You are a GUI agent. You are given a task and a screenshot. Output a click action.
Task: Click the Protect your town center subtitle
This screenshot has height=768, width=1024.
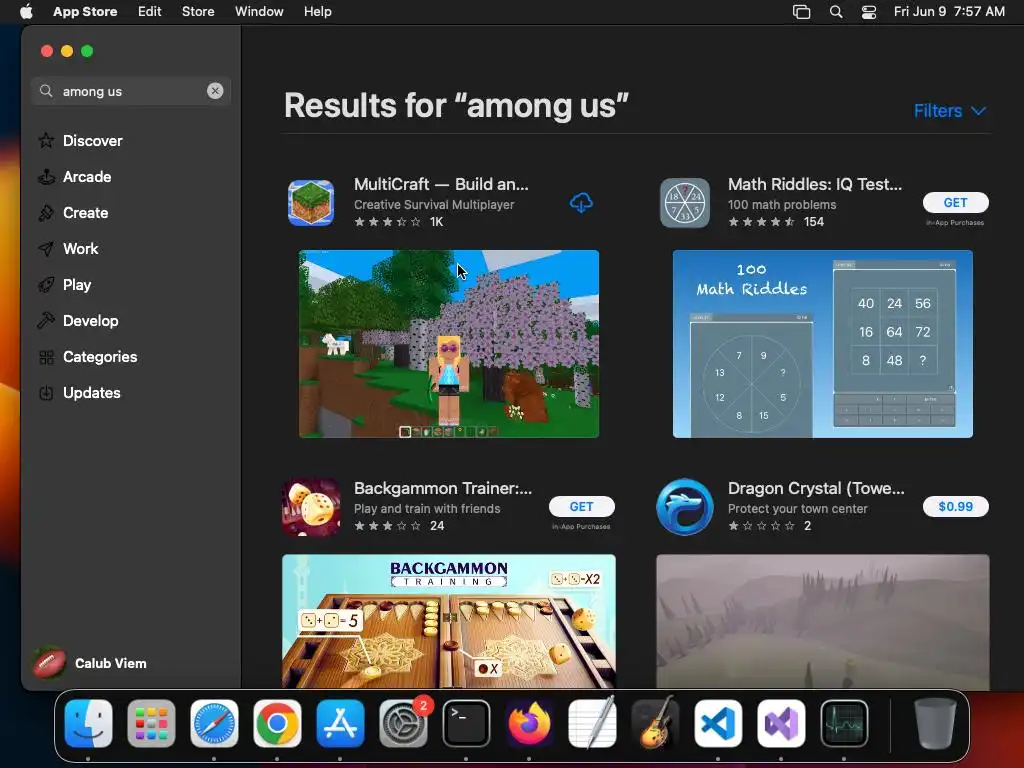click(797, 509)
